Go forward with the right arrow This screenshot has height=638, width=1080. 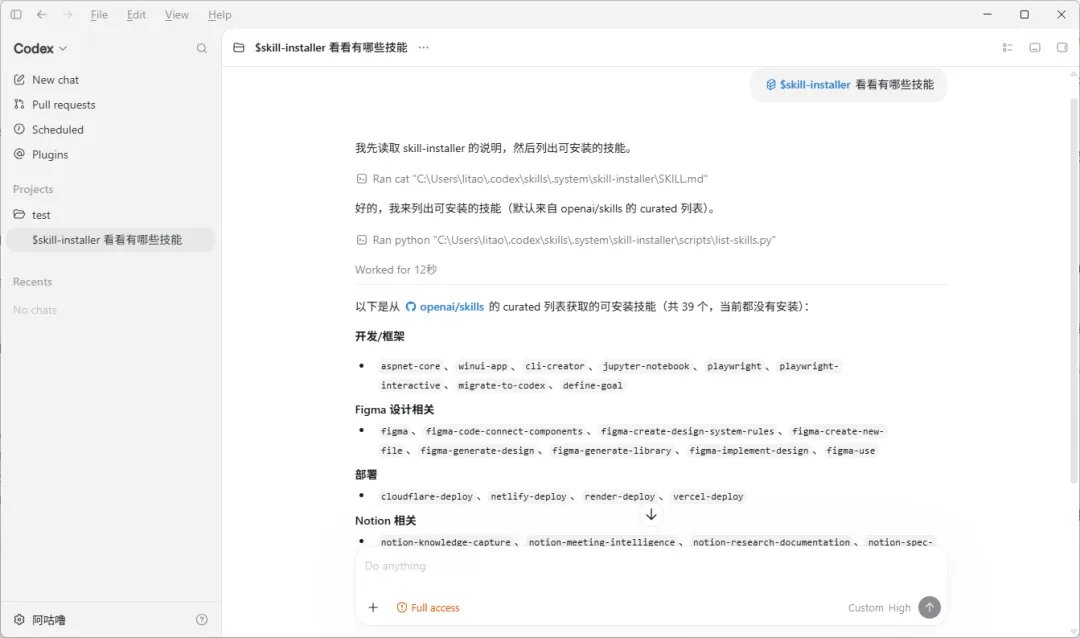point(68,14)
